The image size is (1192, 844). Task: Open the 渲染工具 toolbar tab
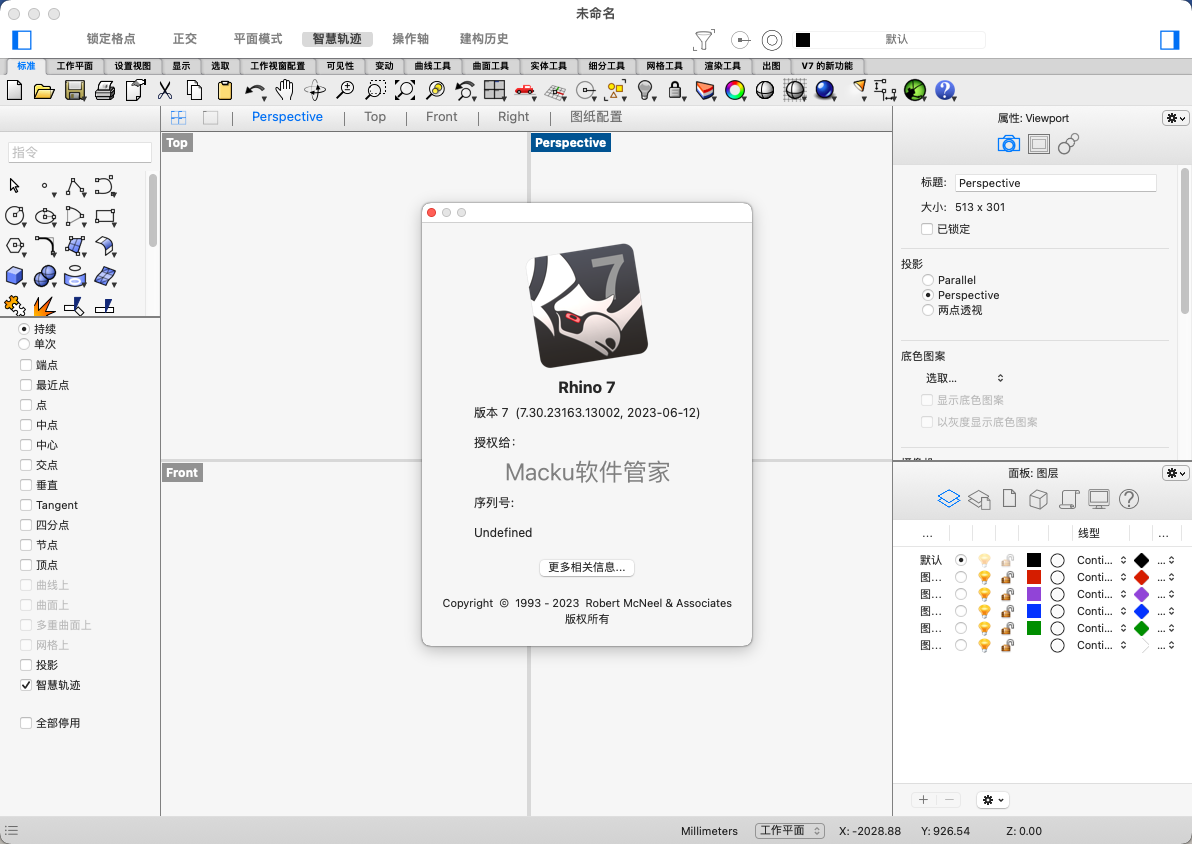[x=722, y=66]
